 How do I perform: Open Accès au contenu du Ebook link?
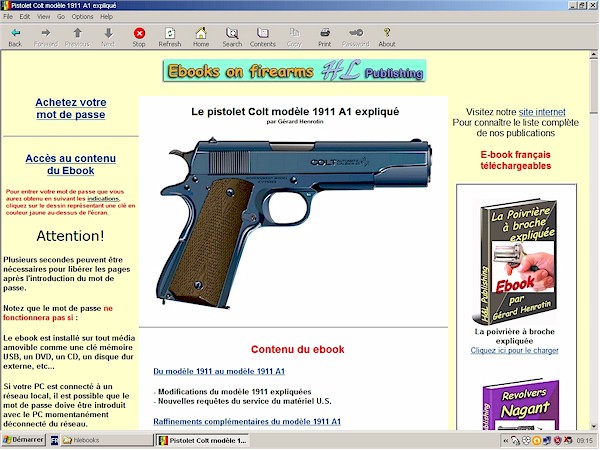click(70, 164)
